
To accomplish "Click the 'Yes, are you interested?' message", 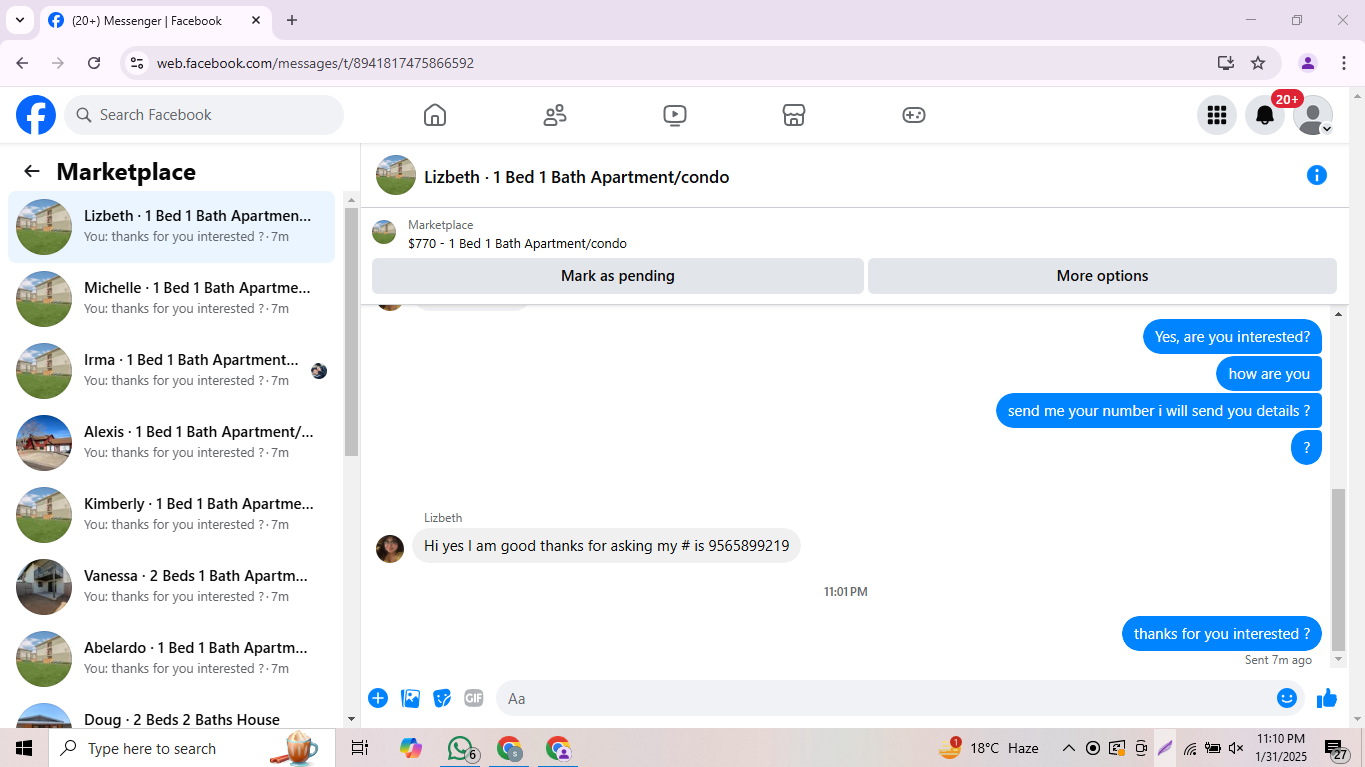I will pyautogui.click(x=1232, y=337).
